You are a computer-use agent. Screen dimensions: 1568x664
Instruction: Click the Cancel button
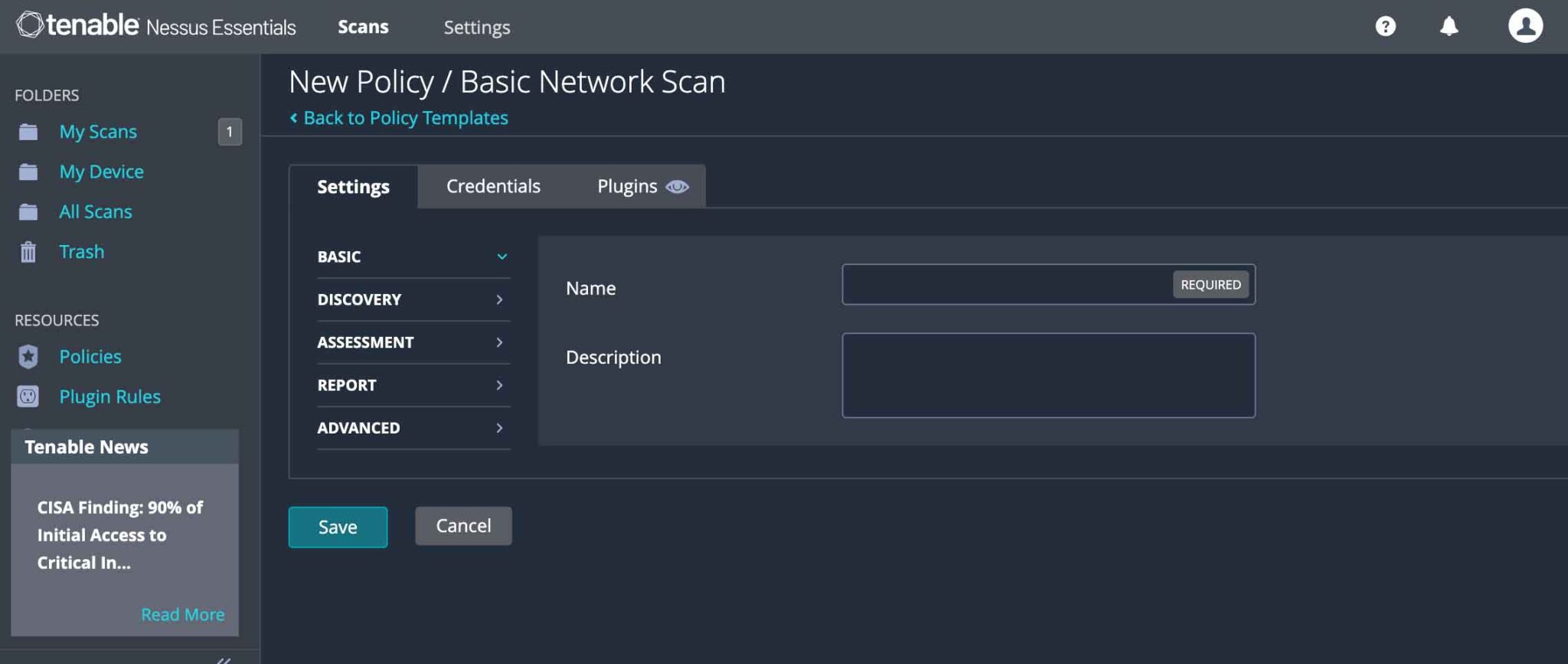[x=463, y=525]
